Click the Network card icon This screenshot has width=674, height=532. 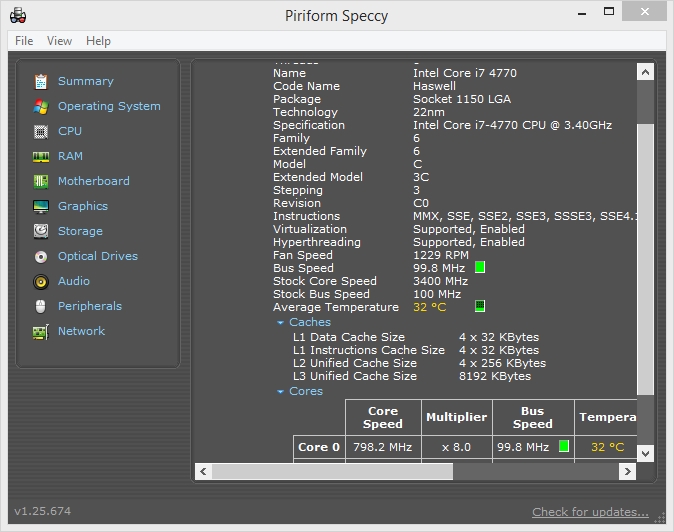[x=41, y=332]
